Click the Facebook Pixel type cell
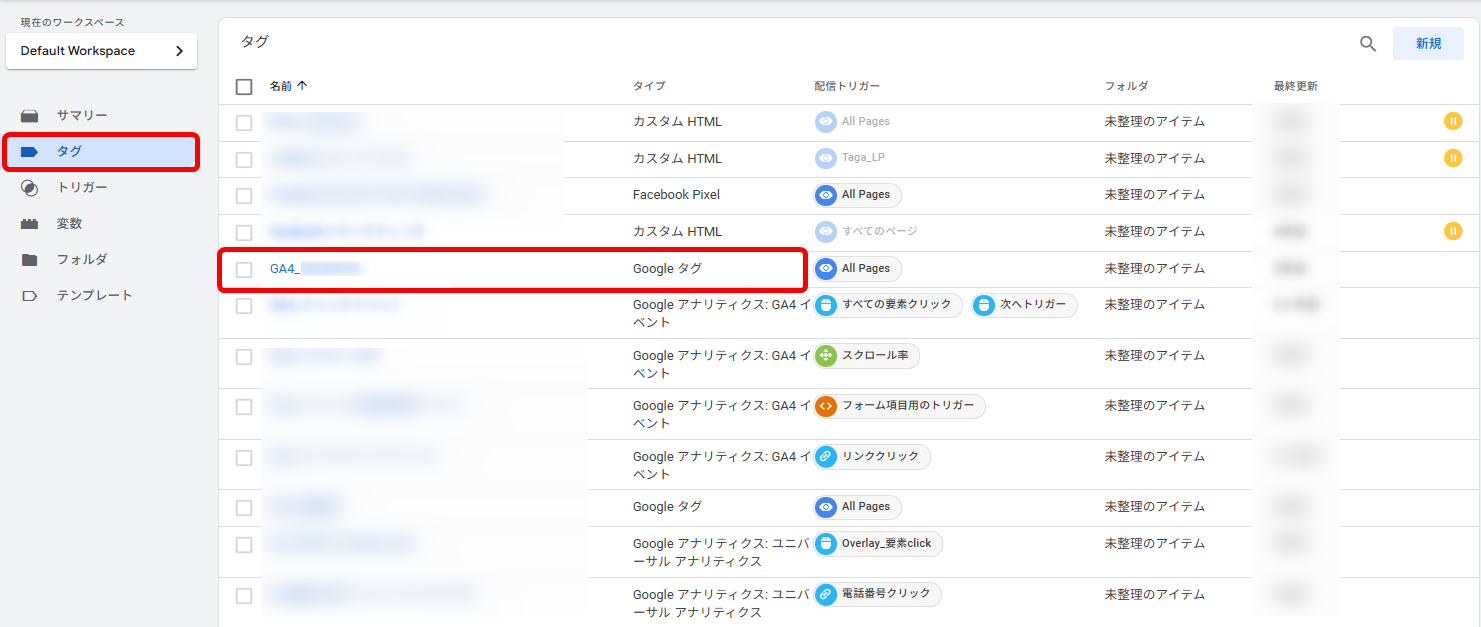Image resolution: width=1481 pixels, height=627 pixels. [676, 195]
